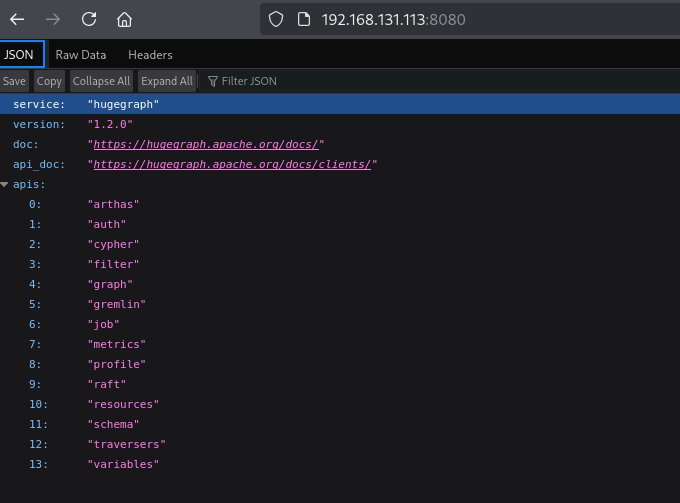Screen dimensions: 680x503
Task: Reload the page with refresh icon
Action: [89, 19]
